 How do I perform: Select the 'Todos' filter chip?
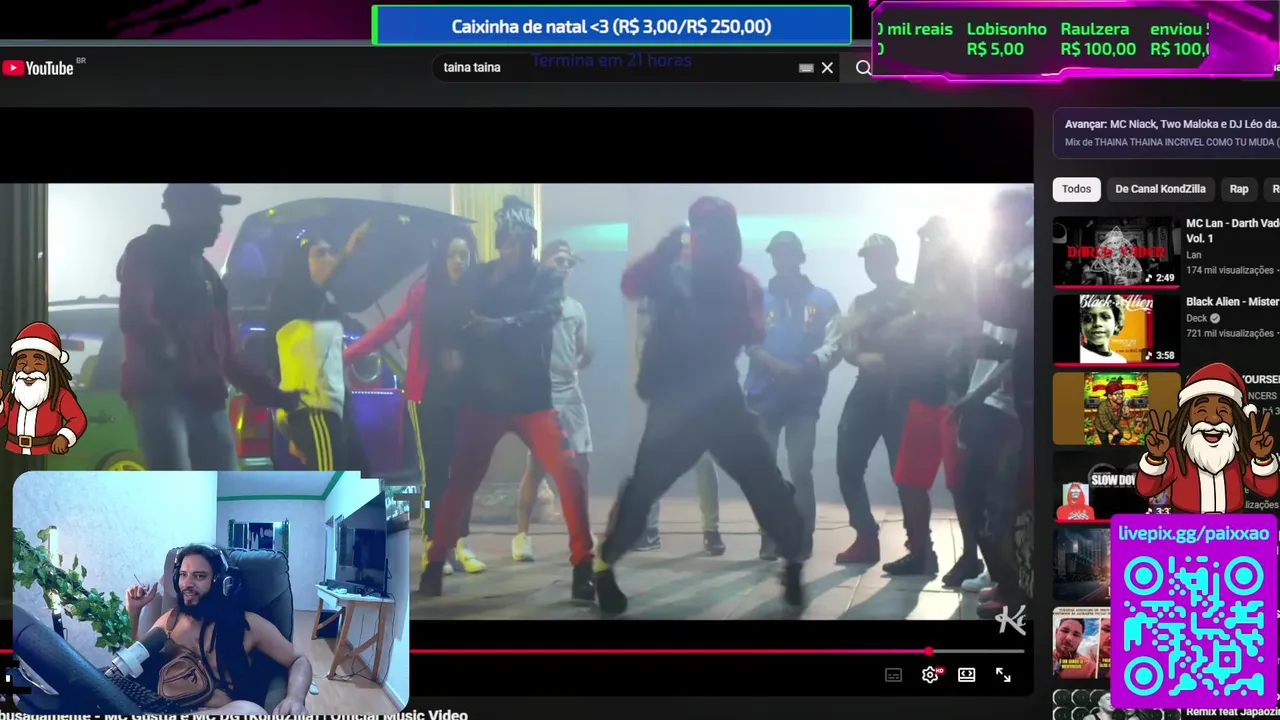click(1076, 189)
